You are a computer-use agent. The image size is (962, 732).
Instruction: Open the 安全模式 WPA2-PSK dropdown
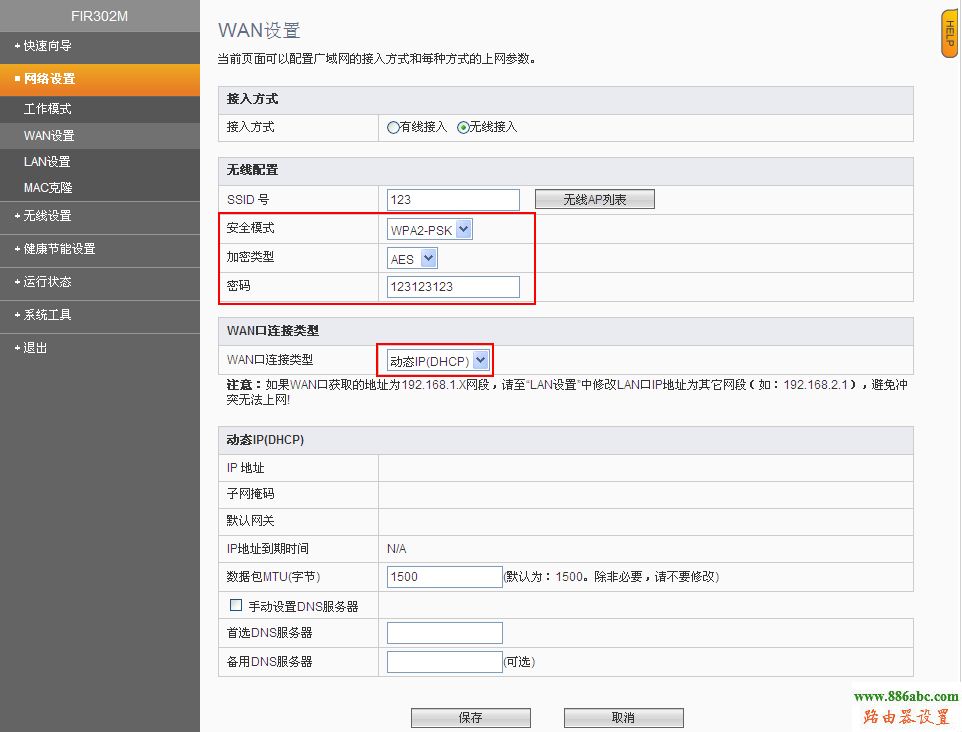pos(429,230)
